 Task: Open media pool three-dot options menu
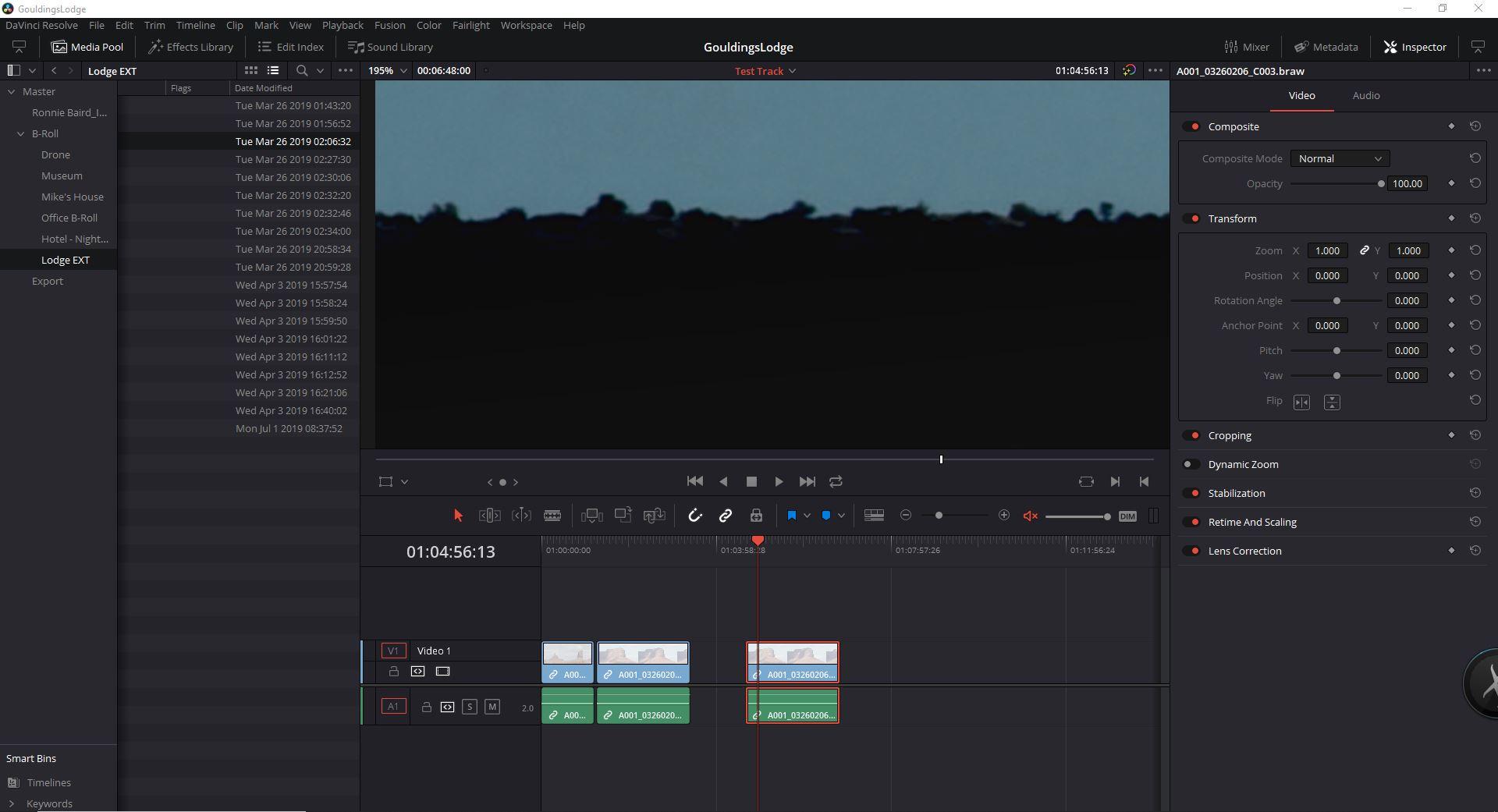(x=346, y=70)
